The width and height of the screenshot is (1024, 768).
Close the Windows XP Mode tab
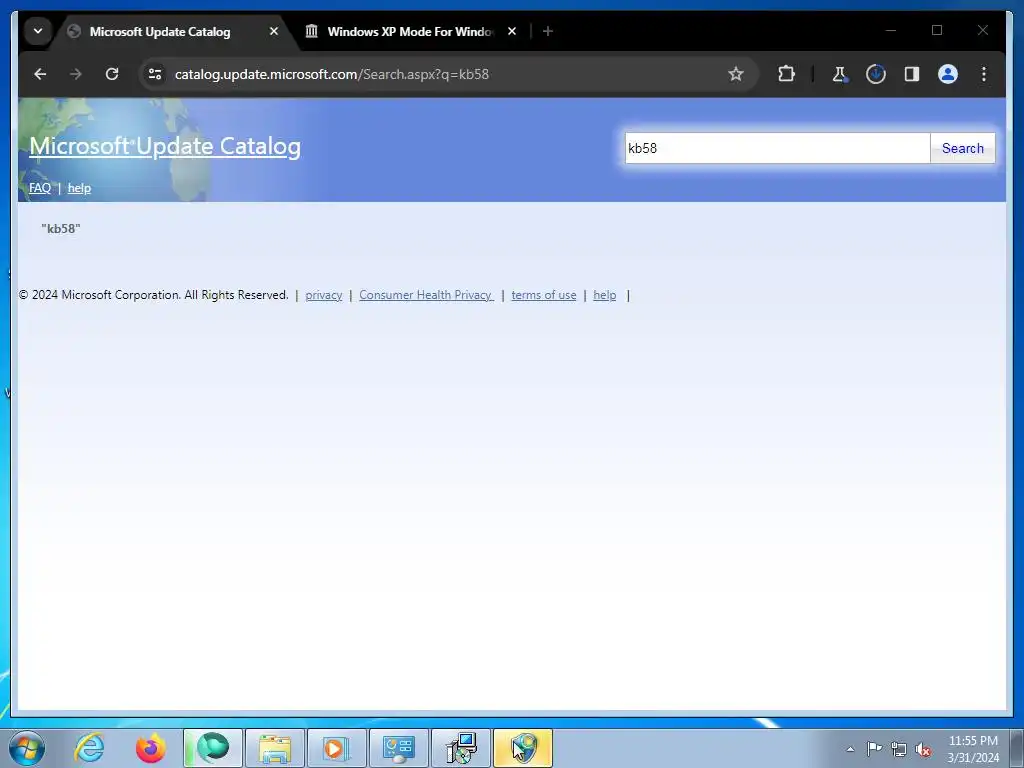512,31
